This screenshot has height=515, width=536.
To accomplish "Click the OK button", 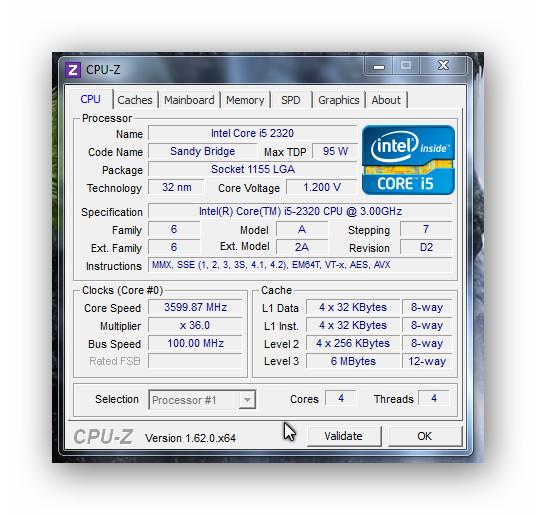I will click(x=425, y=436).
